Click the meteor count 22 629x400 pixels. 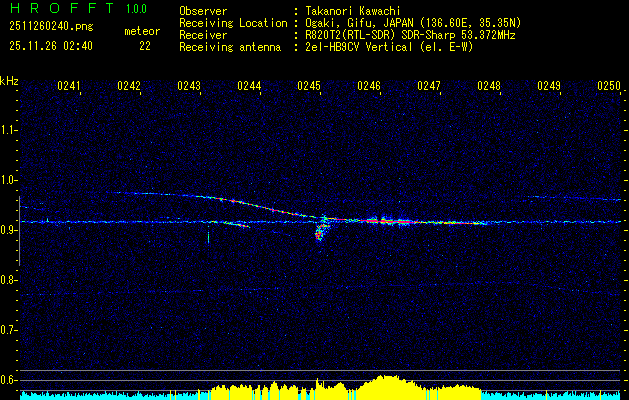pyautogui.click(x=145, y=46)
